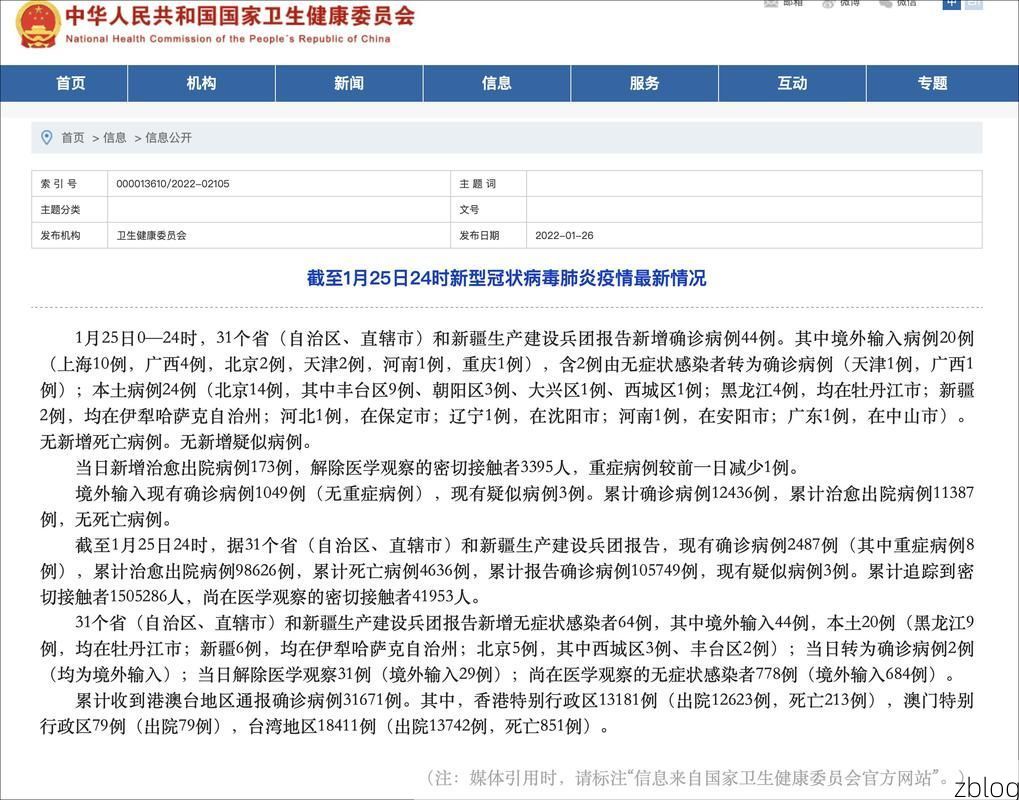Select the 中 Chinese language button

[x=950, y=4]
